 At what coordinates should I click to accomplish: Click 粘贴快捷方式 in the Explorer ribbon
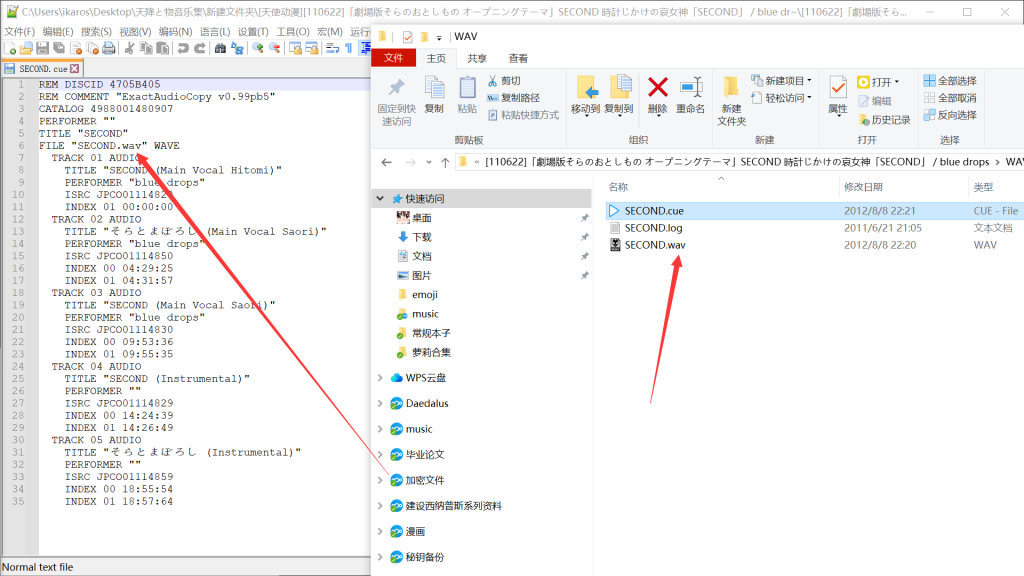click(x=523, y=115)
